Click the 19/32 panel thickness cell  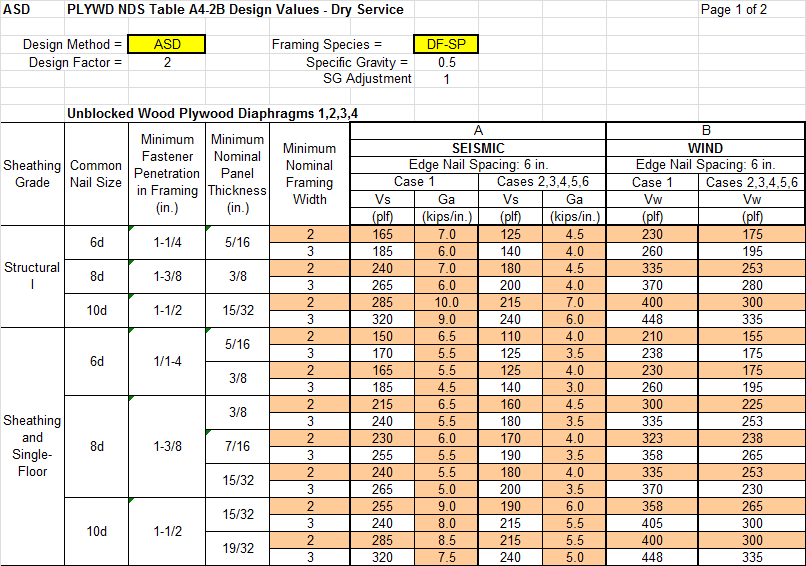[238, 548]
